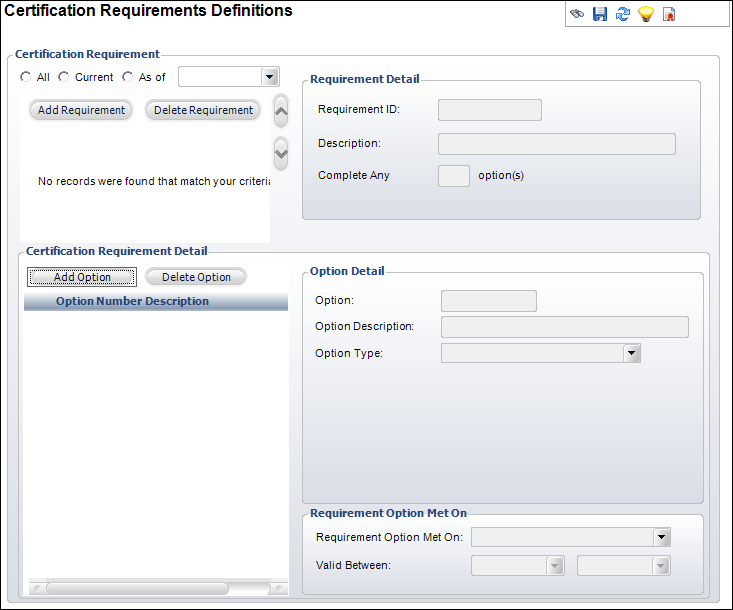The height and width of the screenshot is (610, 733).
Task: Open the As of date dropdown
Action: (x=268, y=77)
